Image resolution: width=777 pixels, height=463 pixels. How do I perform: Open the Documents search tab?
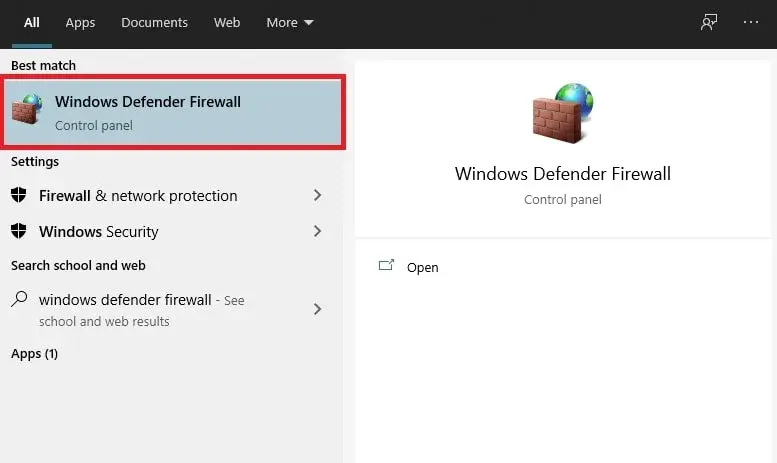[154, 23]
